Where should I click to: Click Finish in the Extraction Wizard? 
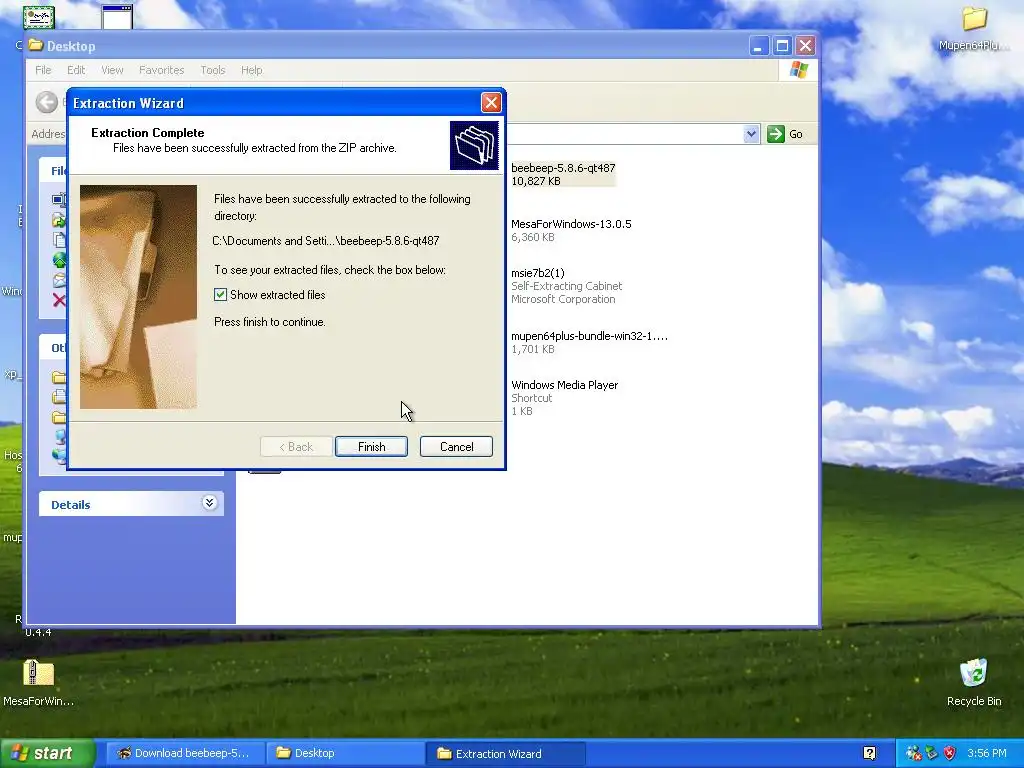pos(371,447)
